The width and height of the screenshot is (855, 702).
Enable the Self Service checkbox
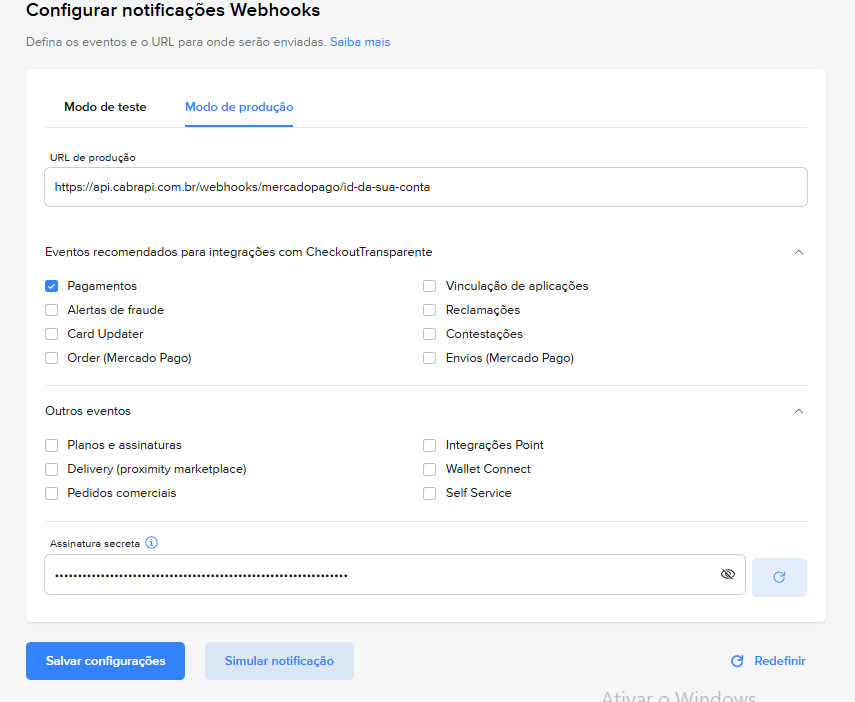[x=430, y=494]
